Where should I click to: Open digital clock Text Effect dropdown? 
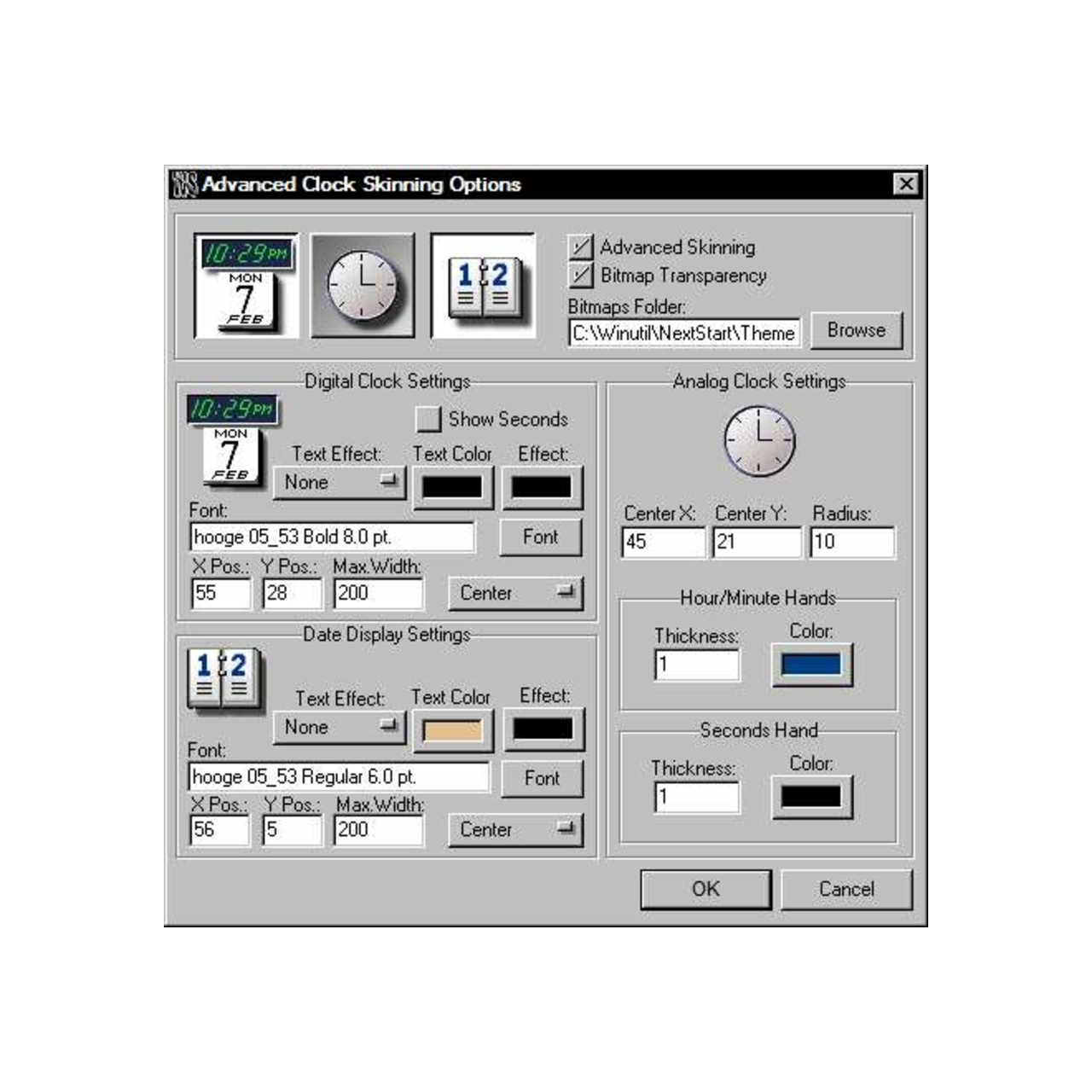339,482
